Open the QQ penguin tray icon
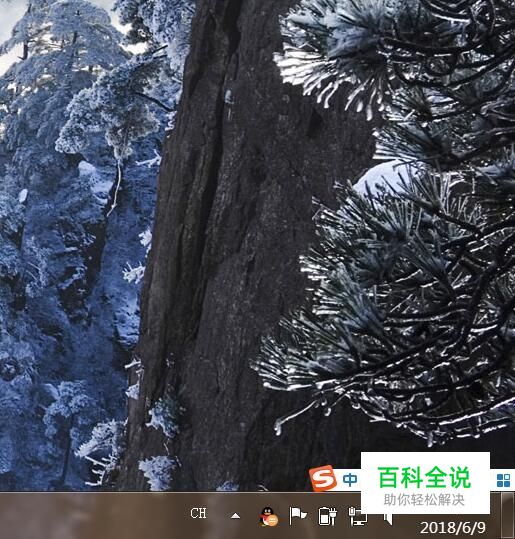Screen dimensions: 515x539 pos(269,516)
